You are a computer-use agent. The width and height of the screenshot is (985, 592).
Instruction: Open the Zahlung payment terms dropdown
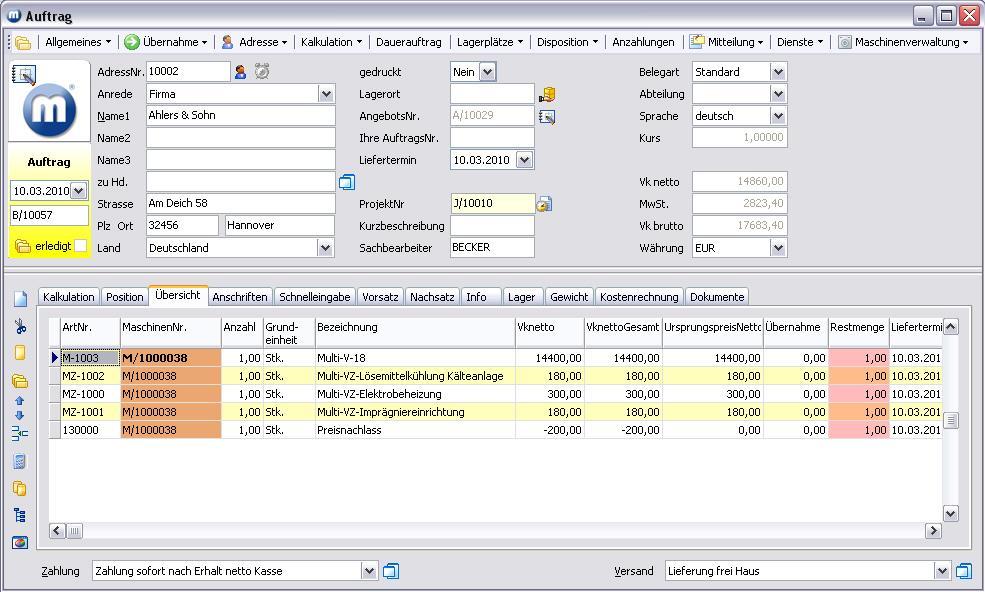tap(369, 571)
